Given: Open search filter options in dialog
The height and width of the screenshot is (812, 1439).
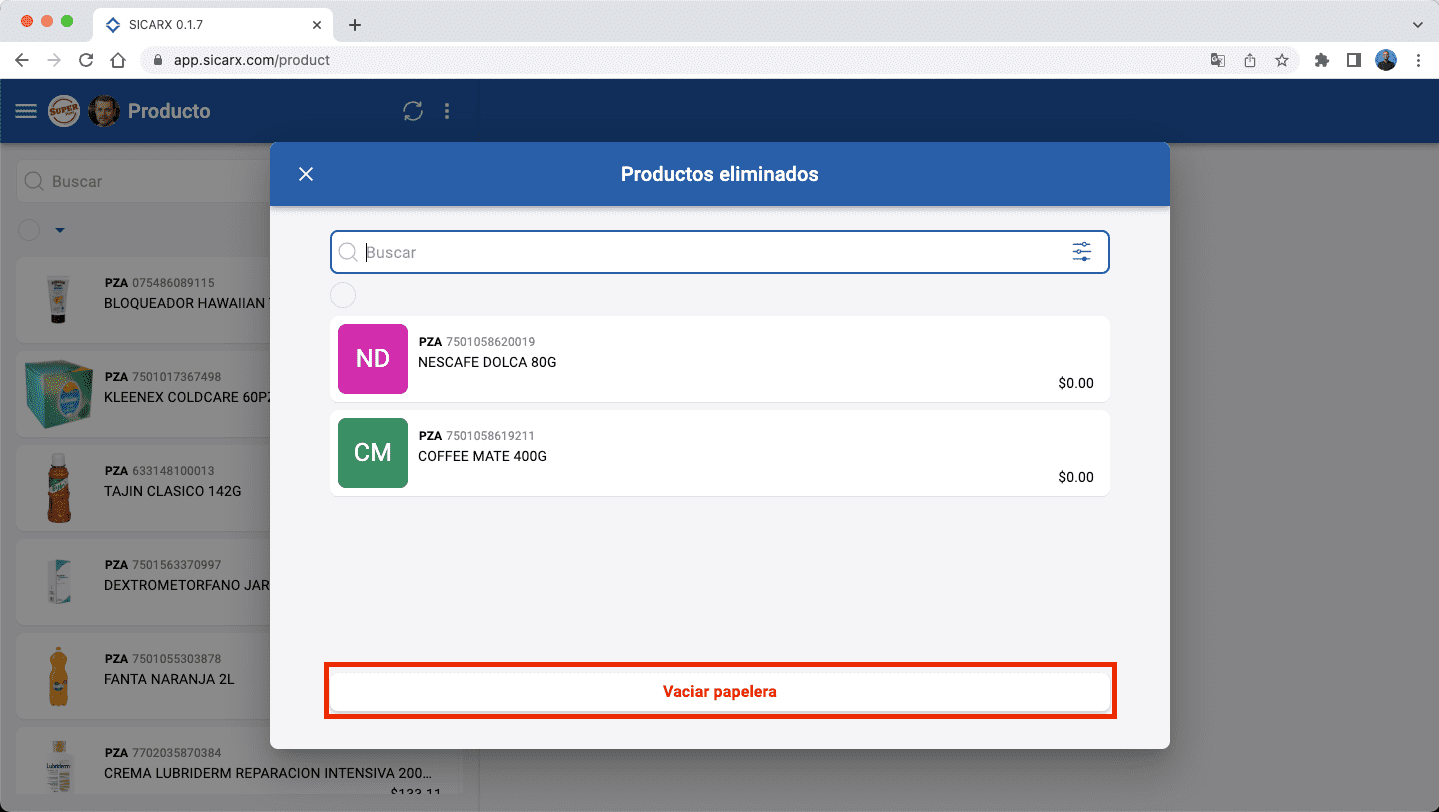Looking at the screenshot, I should (1081, 252).
